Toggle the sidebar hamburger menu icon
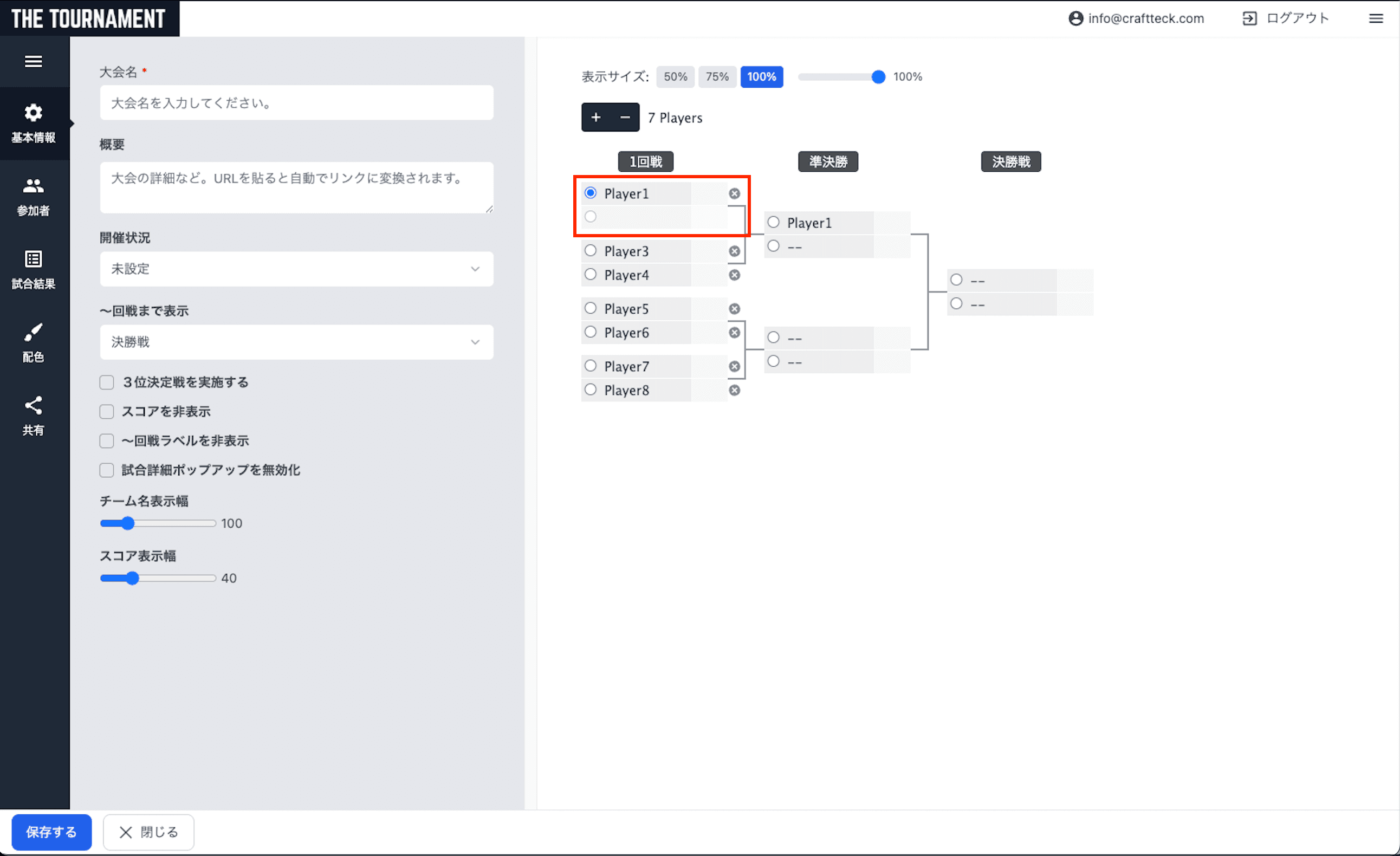1400x856 pixels. point(34,61)
